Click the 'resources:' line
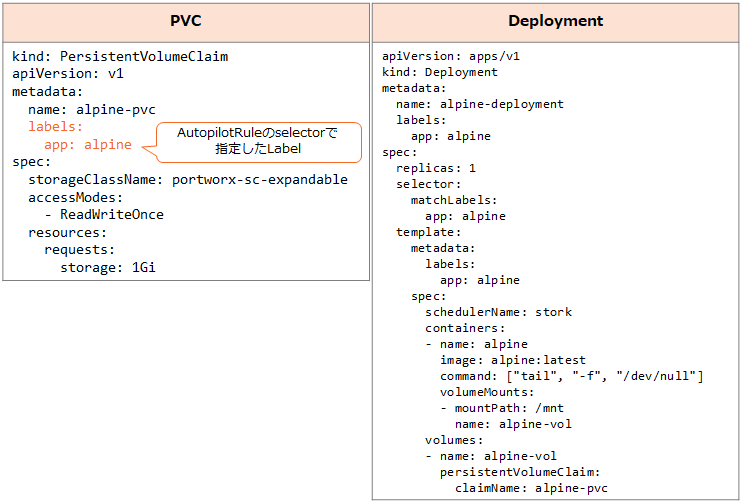This screenshot has height=503, width=742. (68, 233)
